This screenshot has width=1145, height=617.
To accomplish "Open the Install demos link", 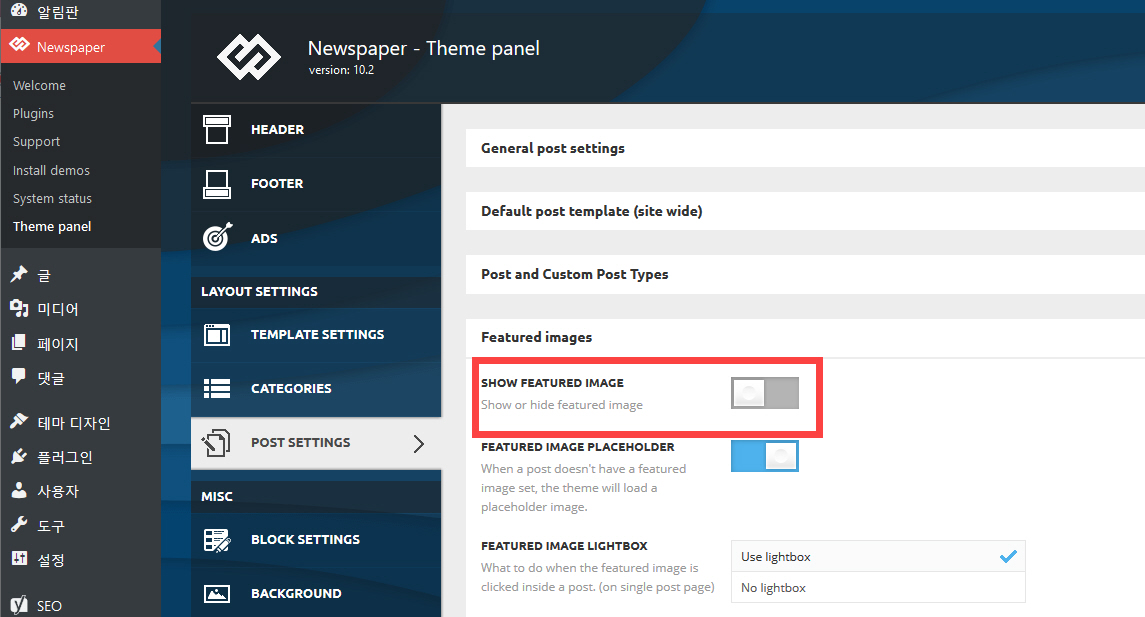I will point(51,170).
